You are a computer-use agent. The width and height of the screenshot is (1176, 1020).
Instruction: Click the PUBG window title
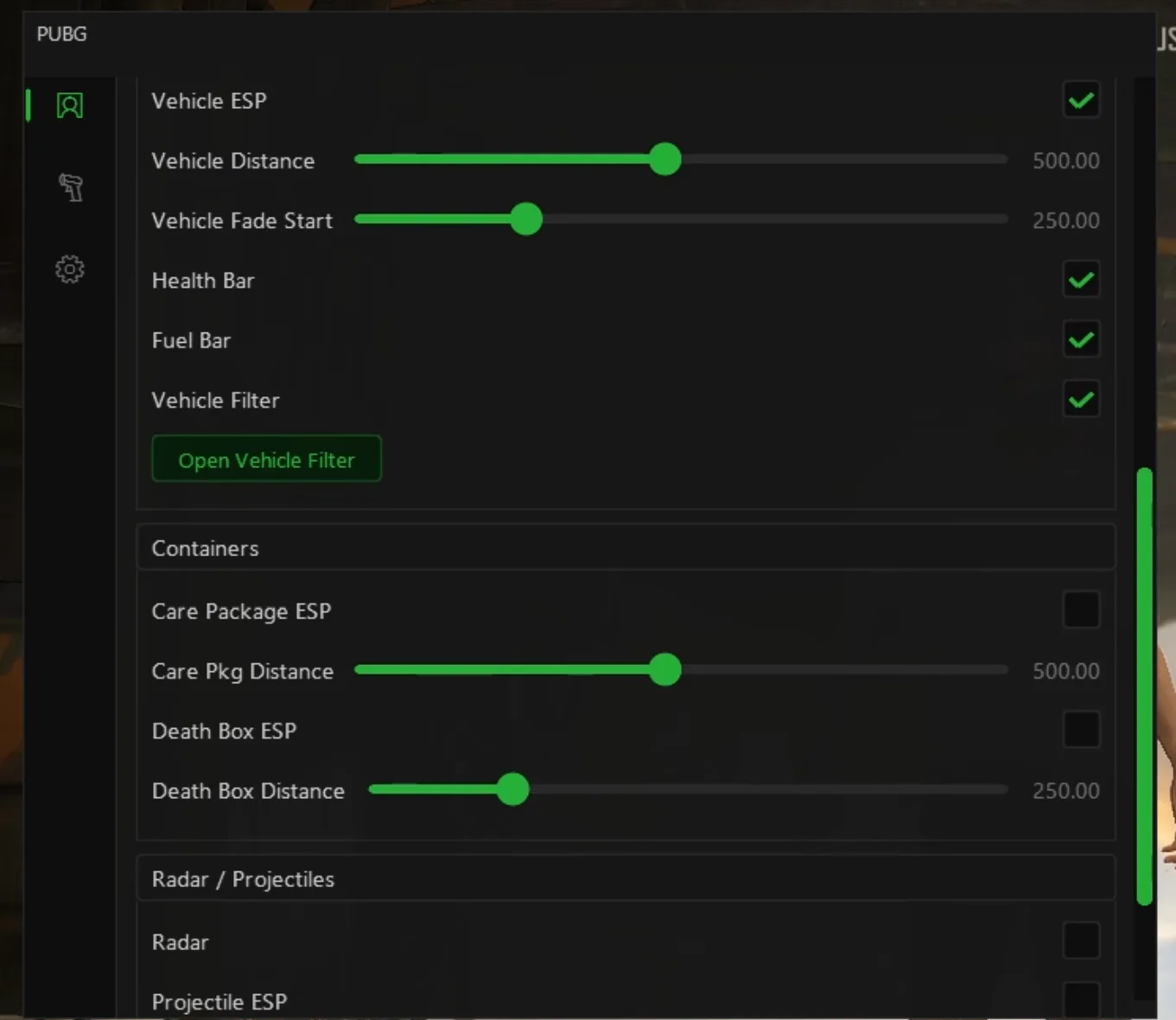click(x=61, y=35)
